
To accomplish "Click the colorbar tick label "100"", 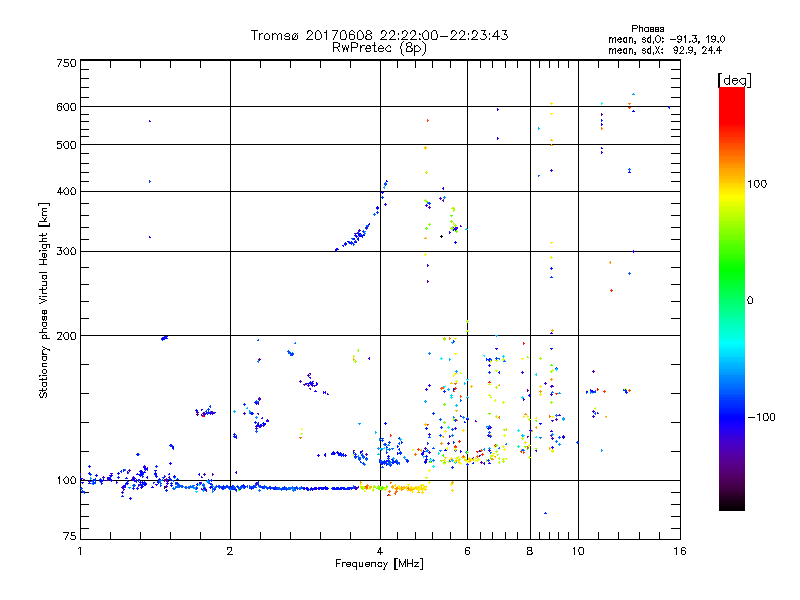I will pyautogui.click(x=757, y=184).
